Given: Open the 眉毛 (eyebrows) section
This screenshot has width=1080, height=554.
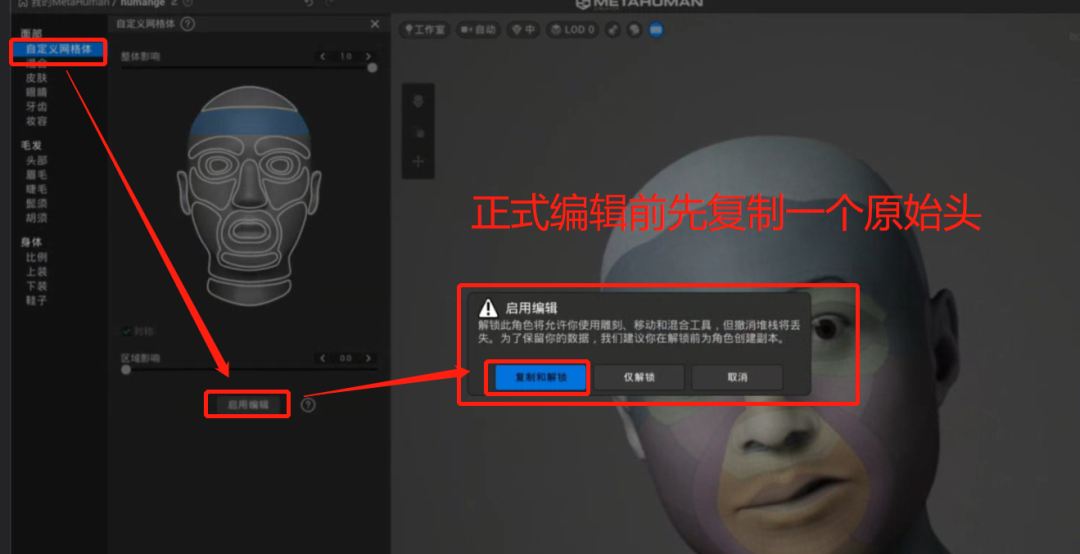Looking at the screenshot, I should tap(37, 175).
